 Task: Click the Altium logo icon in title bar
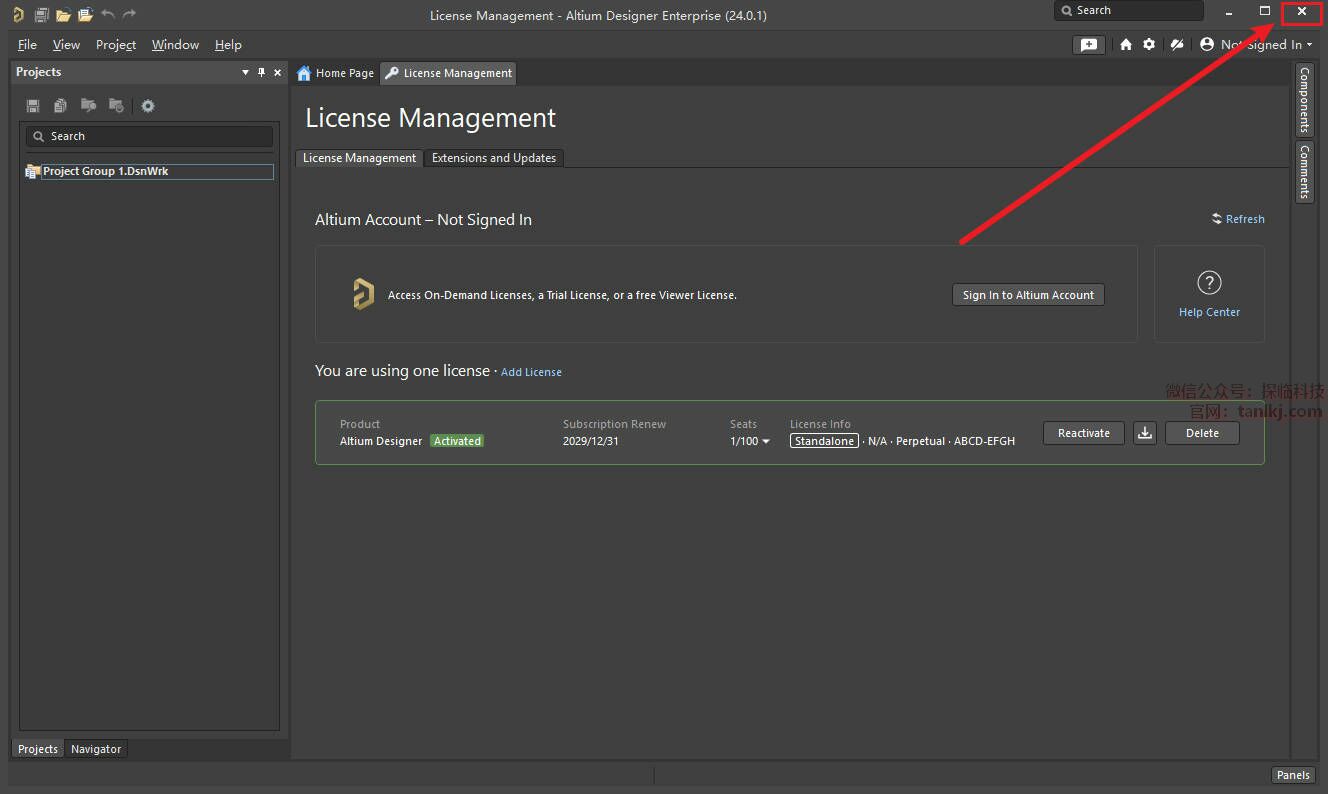click(x=17, y=14)
